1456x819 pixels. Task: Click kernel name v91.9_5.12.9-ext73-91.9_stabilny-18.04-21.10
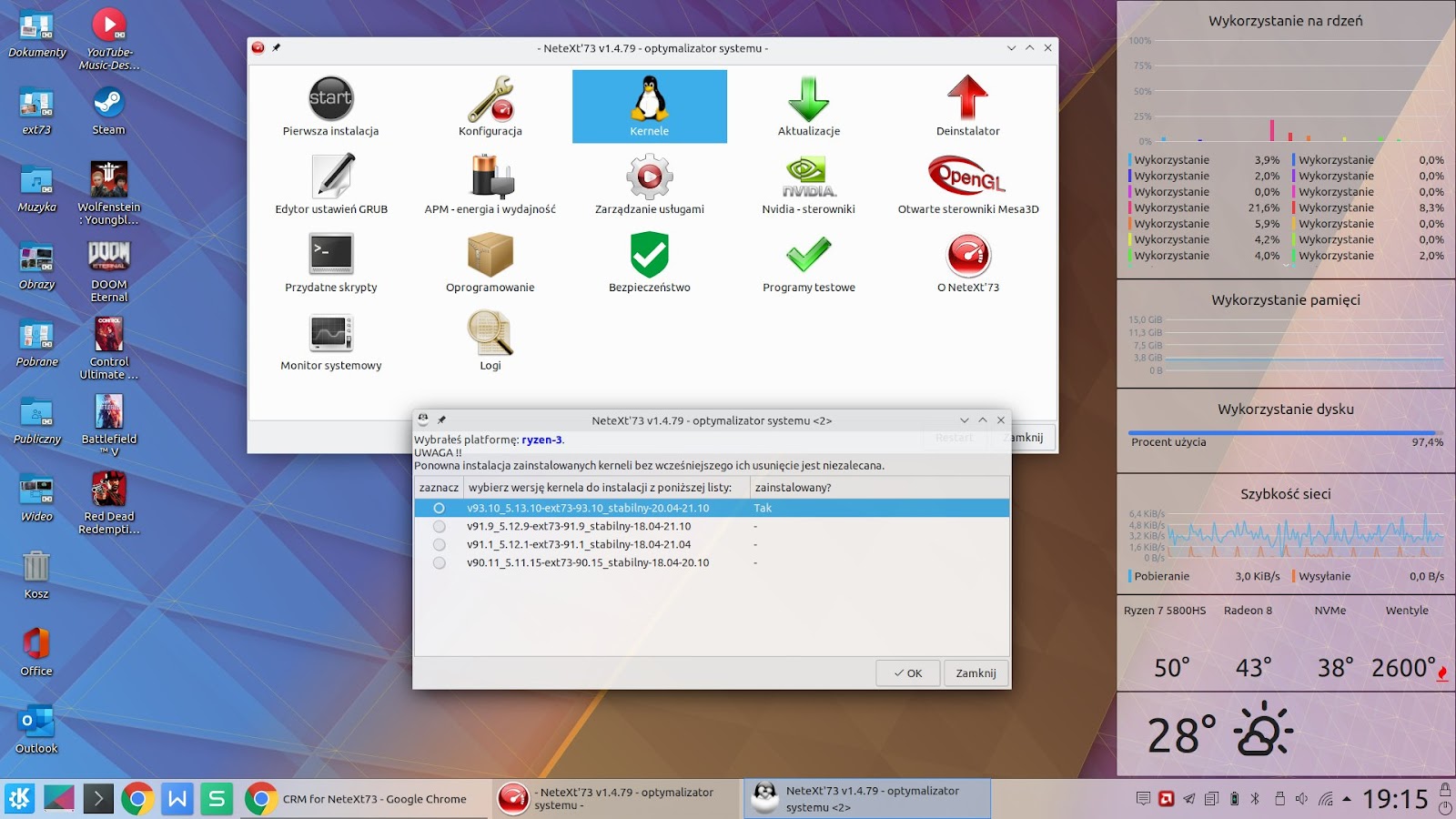579,526
